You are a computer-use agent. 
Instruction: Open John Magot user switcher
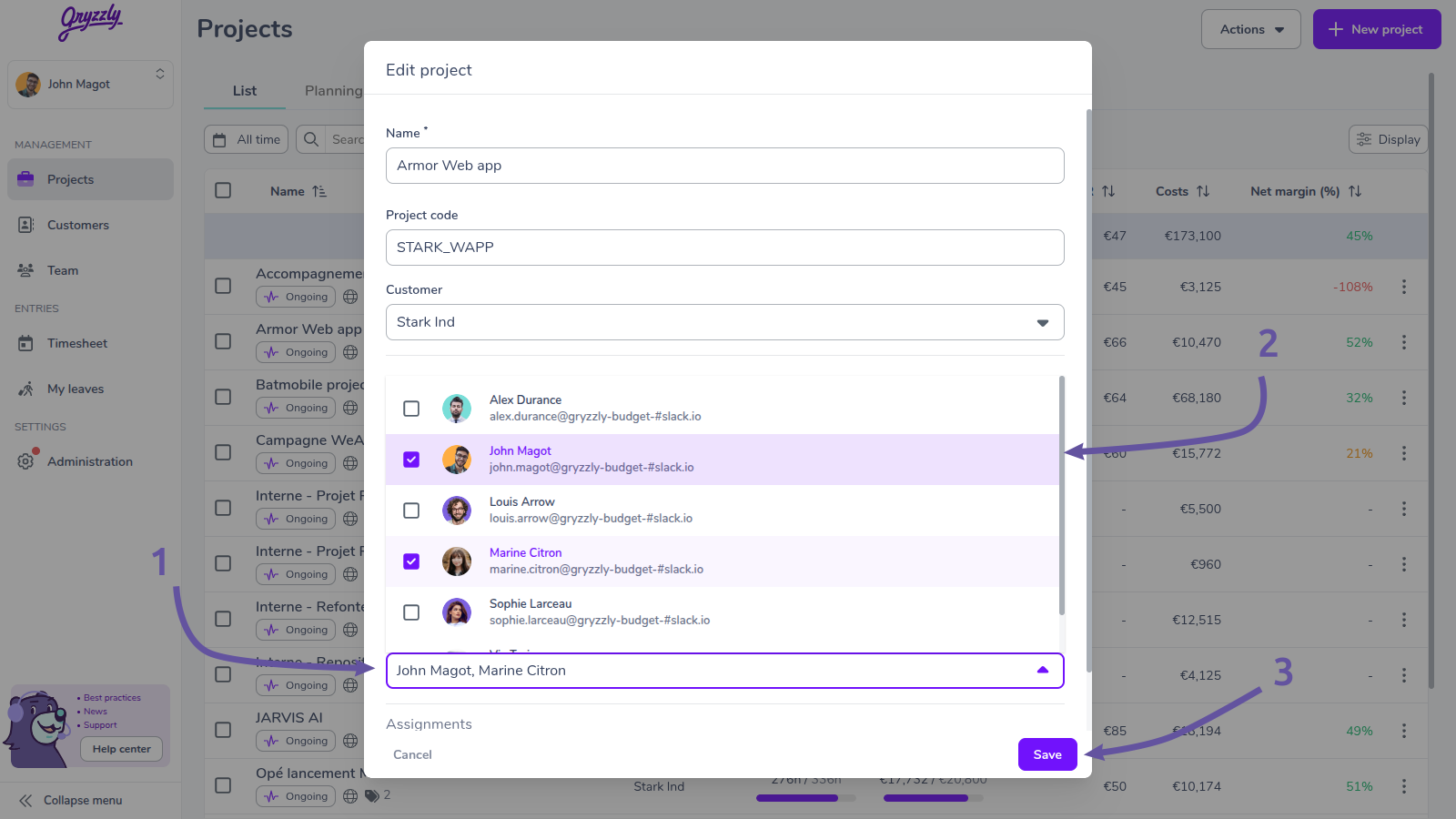click(x=90, y=84)
